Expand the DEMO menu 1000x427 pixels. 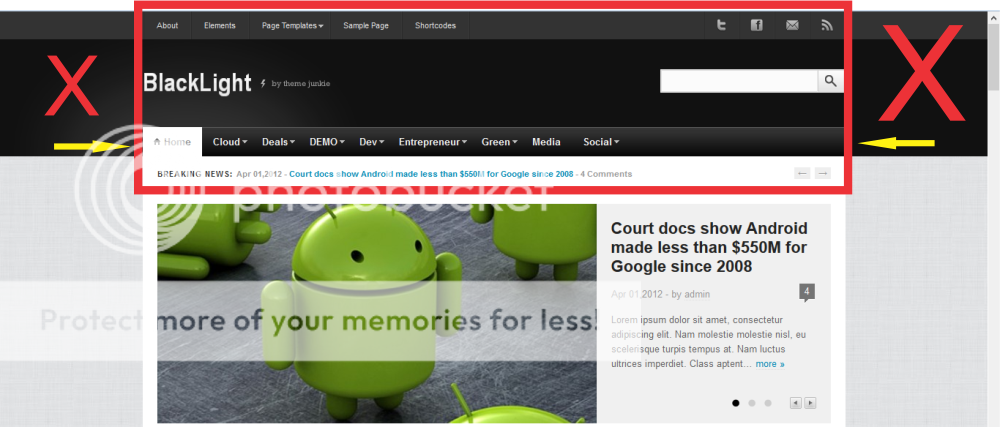tap(327, 142)
